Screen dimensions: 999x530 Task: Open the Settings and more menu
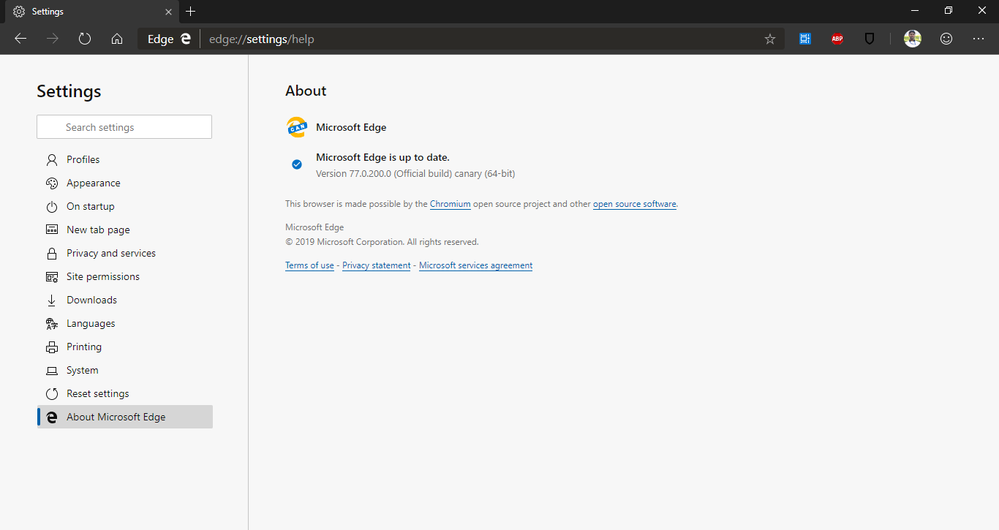click(x=979, y=39)
